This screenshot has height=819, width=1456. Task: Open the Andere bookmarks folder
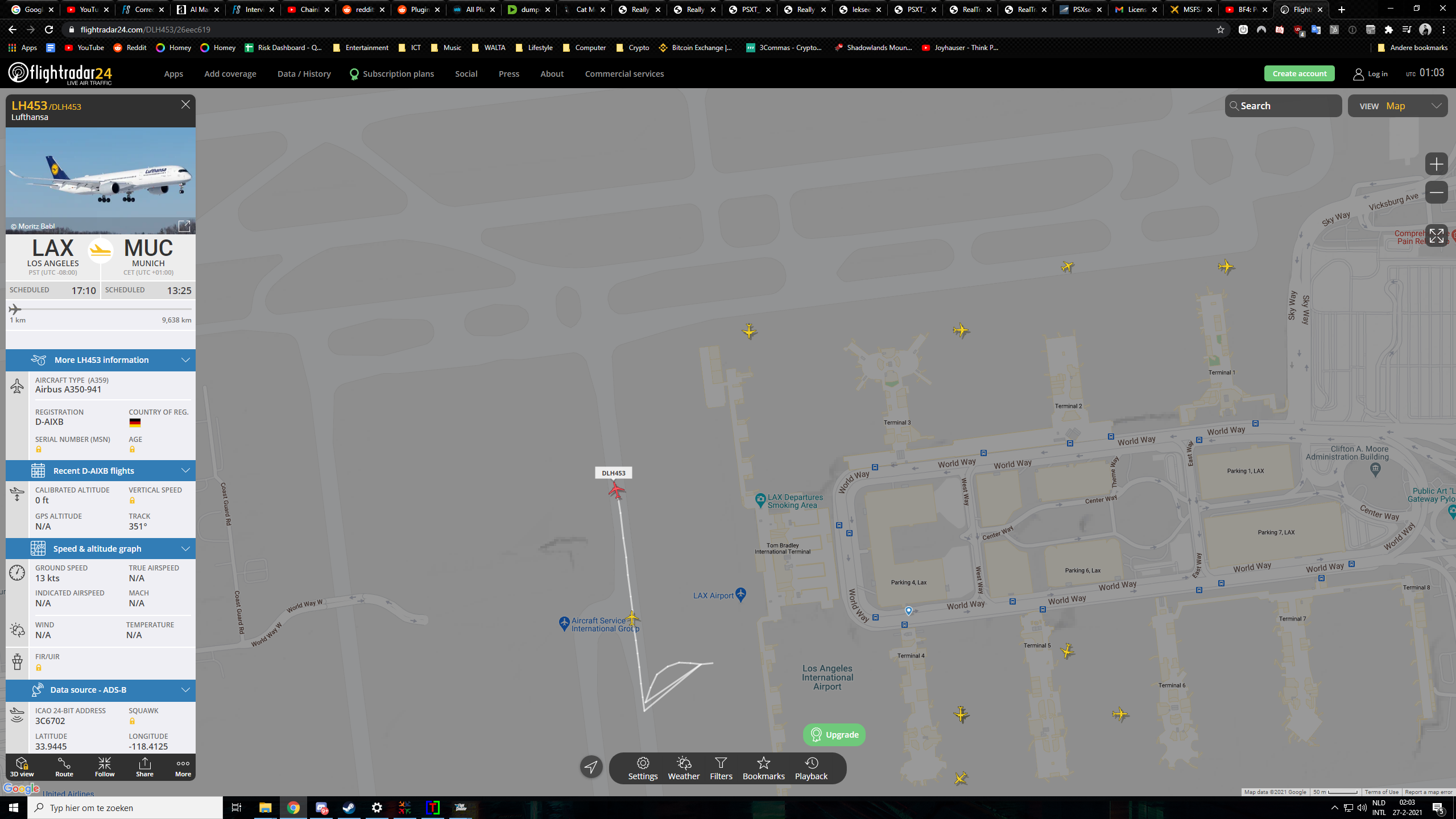pyautogui.click(x=1413, y=48)
